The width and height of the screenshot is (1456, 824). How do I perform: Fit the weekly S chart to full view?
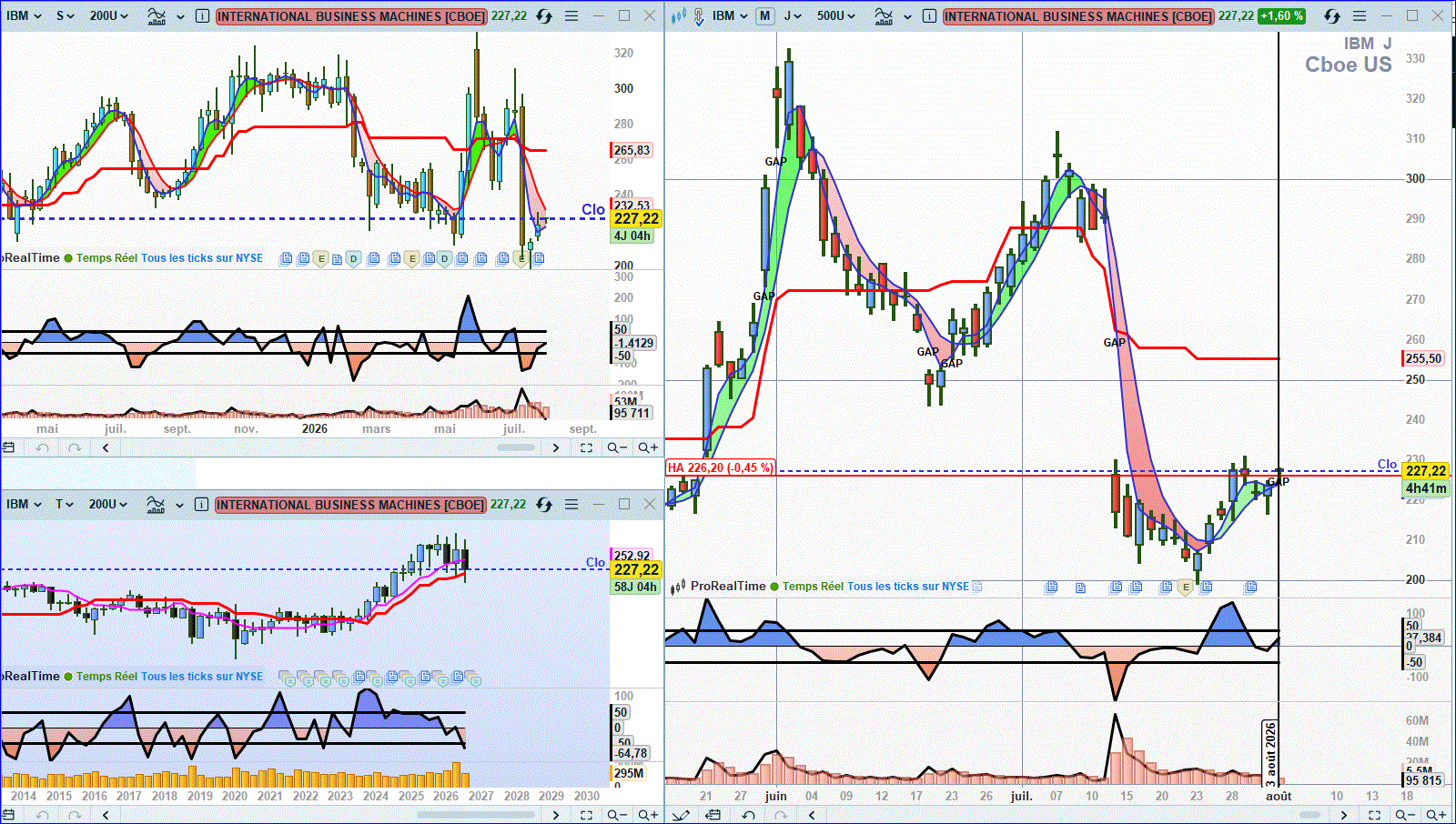pos(586,447)
